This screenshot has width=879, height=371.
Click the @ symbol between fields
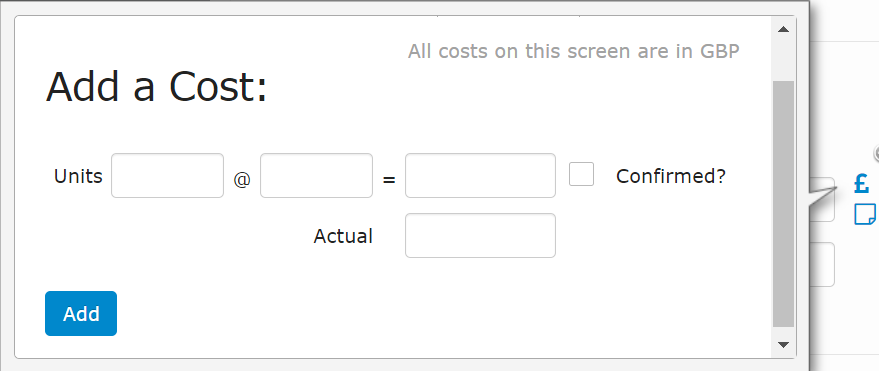[x=242, y=180]
